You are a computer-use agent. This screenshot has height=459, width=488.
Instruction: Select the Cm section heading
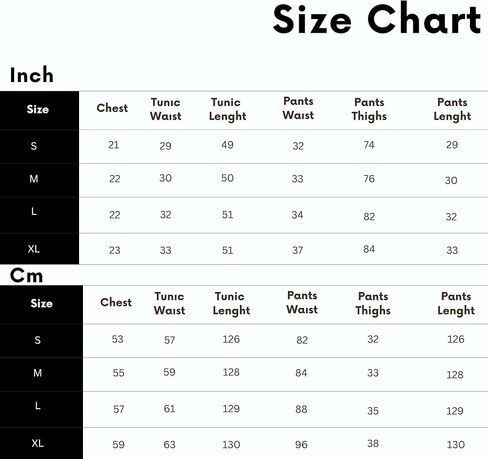[26, 276]
